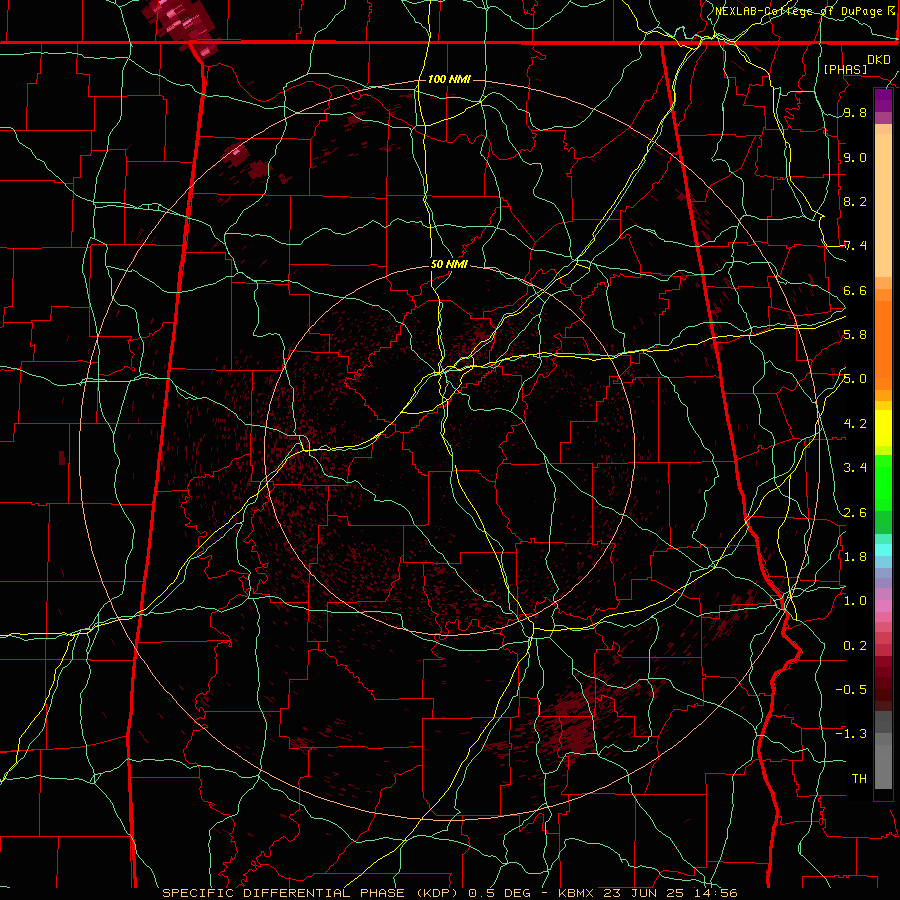The image size is (900, 900).
Task: Pick the peach segment of the color bar near 8.2
Action: [x=883, y=205]
